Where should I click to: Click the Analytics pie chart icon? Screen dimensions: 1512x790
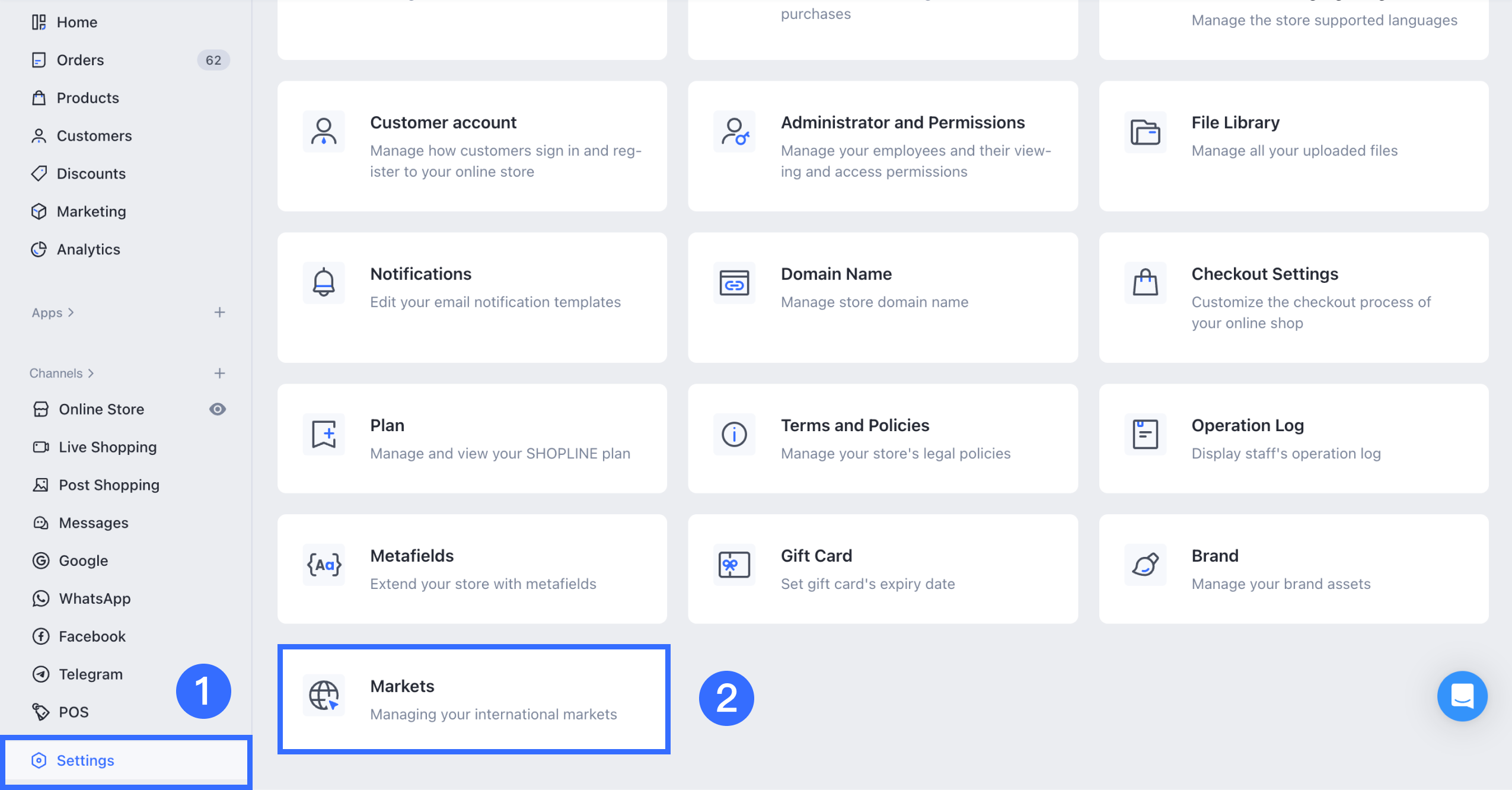[39, 250]
